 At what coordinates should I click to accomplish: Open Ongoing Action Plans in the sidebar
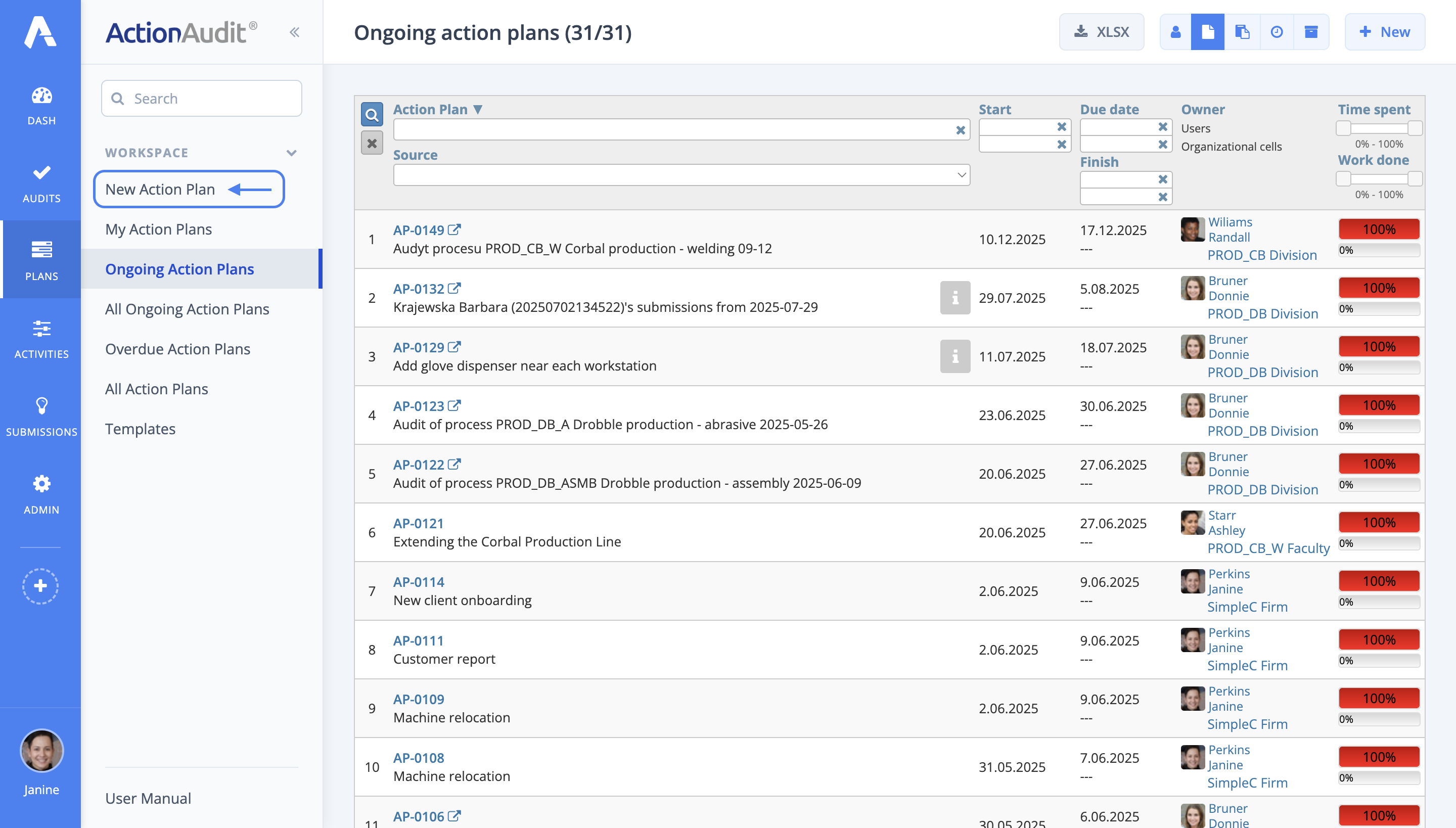pyautogui.click(x=180, y=268)
